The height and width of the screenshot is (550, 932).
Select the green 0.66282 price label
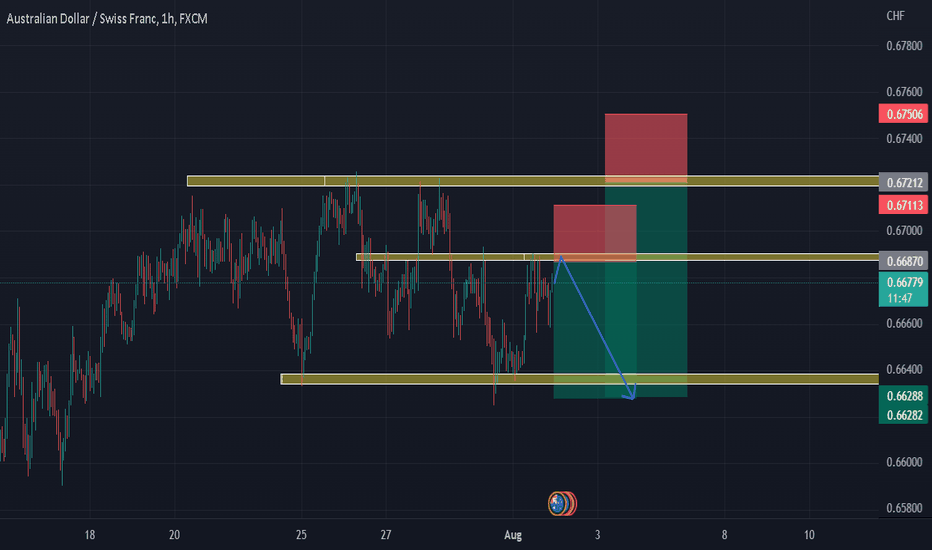pos(903,415)
